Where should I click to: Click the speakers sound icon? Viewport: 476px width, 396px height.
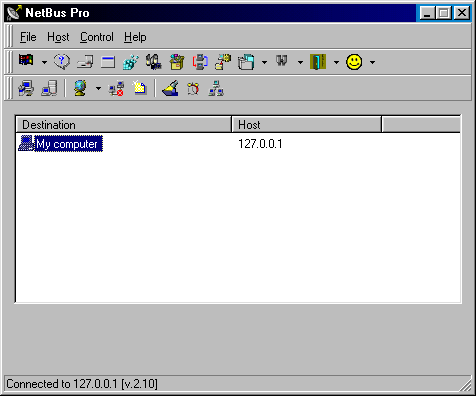coord(154,62)
